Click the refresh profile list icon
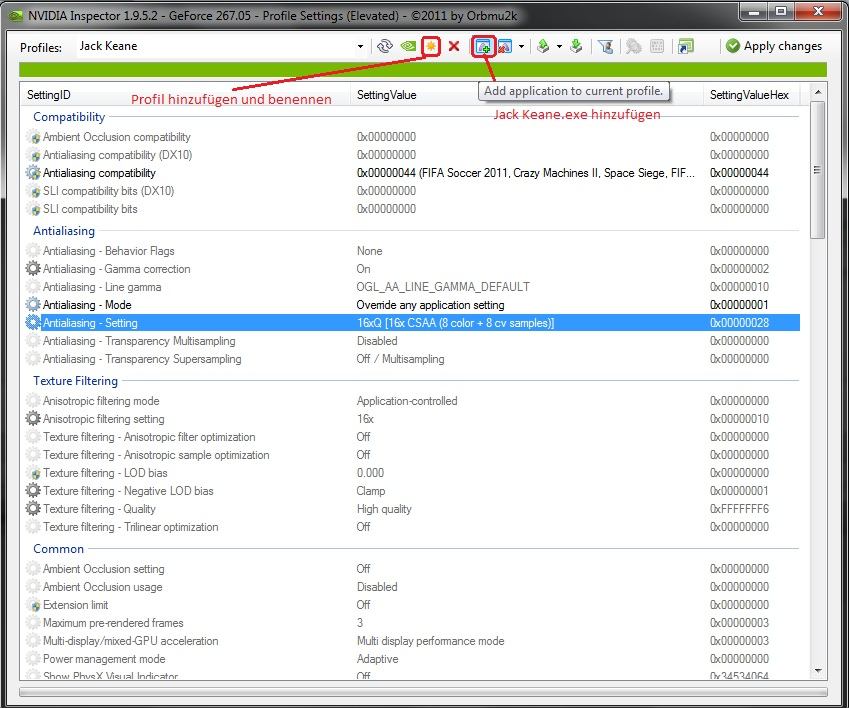Viewport: 849px width, 708px height. tap(384, 47)
